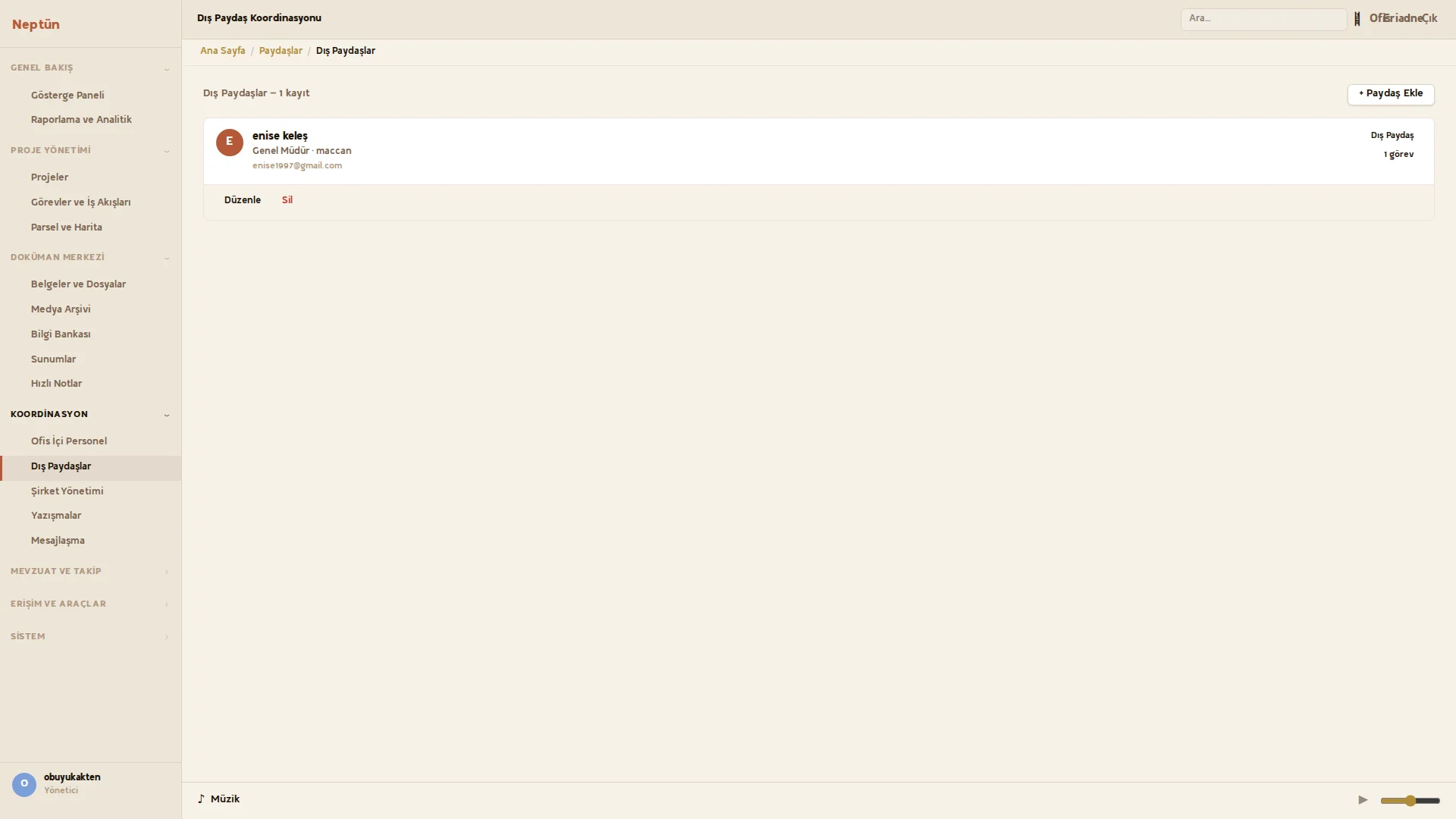Viewport: 1456px width, 819px height.
Task: Focus the Ara... search field
Action: click(1263, 19)
